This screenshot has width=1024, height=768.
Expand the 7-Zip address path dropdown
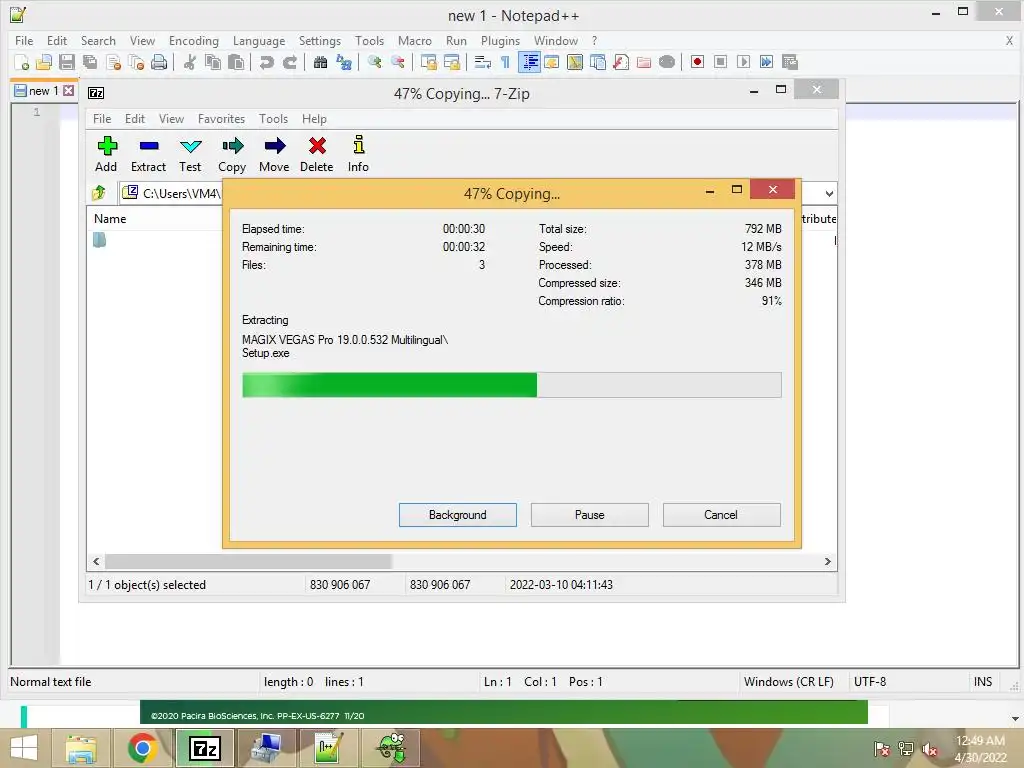pos(829,194)
